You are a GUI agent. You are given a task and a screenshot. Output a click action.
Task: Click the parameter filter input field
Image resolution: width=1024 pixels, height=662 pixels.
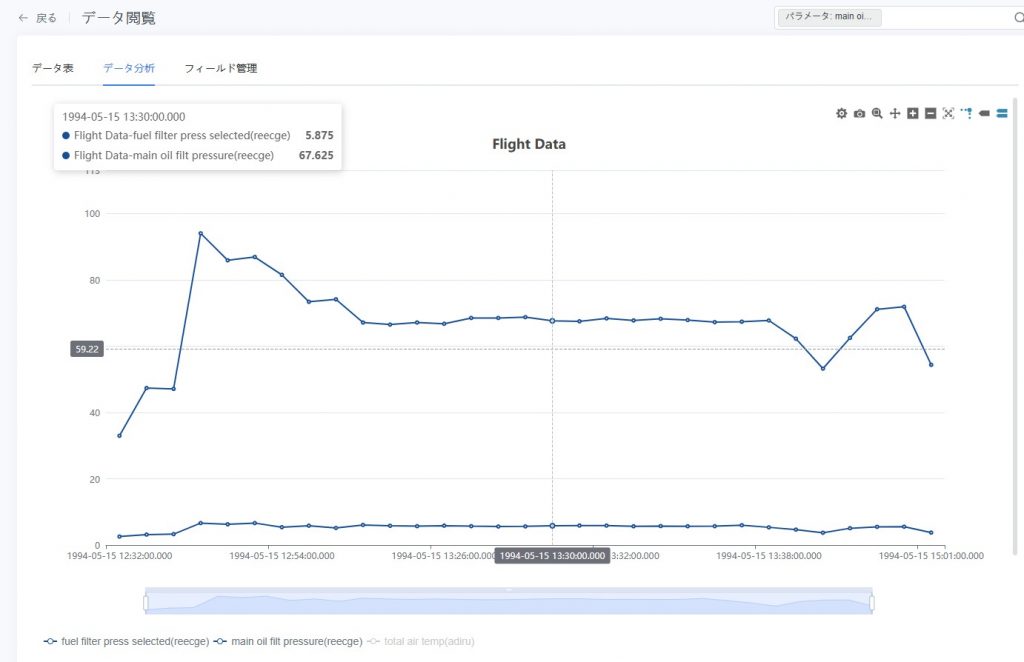pos(945,18)
